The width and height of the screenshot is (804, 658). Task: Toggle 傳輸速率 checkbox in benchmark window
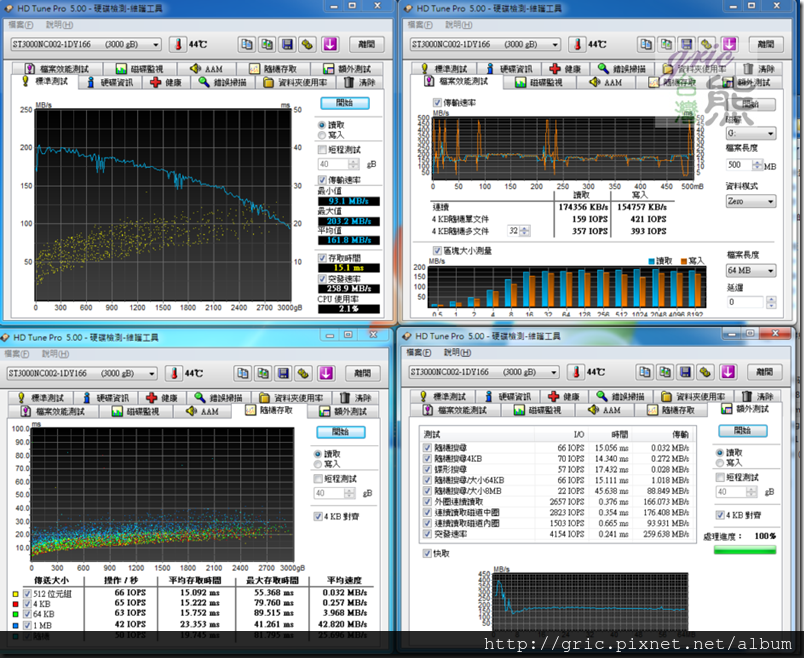[322, 180]
